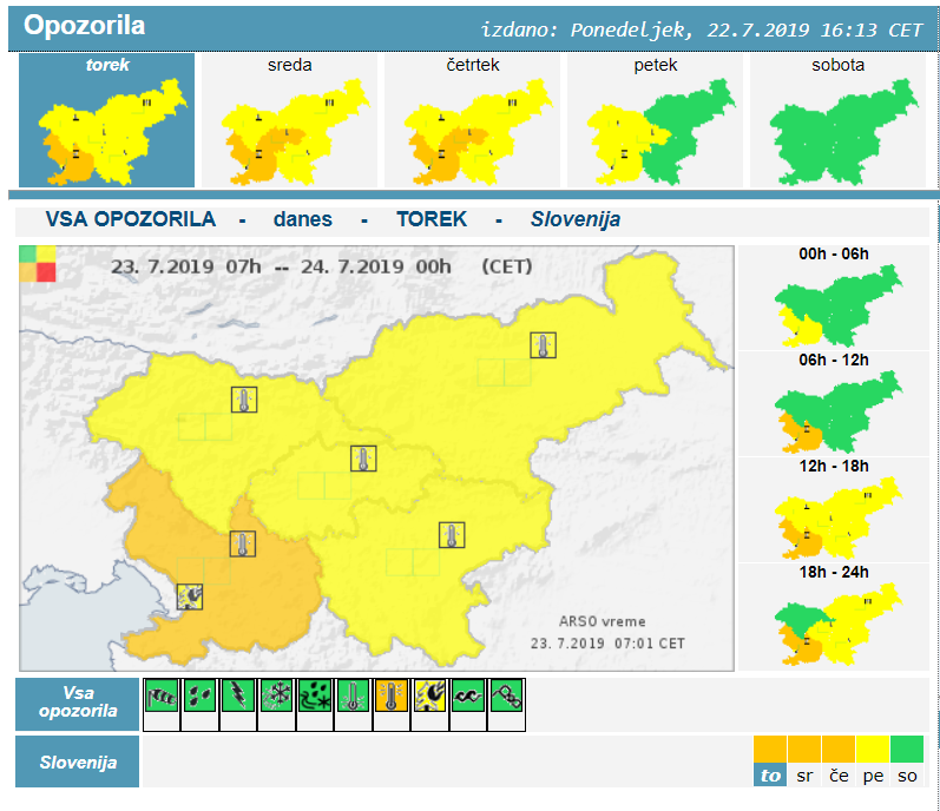Click the Slovenija button
Screen dimensions: 940x811
point(77,762)
